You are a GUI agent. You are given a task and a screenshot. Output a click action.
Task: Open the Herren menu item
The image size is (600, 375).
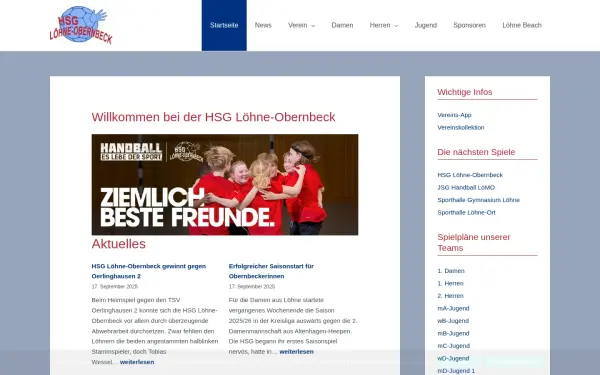click(380, 25)
